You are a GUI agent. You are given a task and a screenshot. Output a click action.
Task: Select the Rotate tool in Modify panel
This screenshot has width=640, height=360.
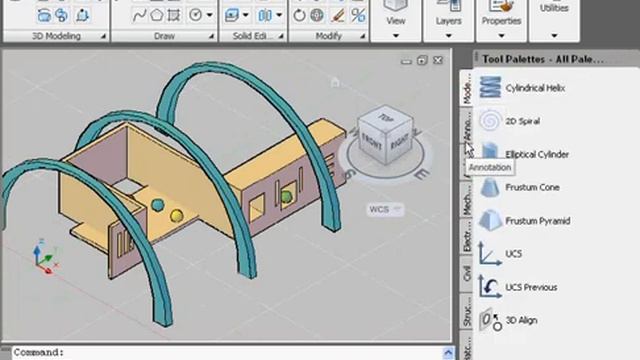(x=299, y=16)
